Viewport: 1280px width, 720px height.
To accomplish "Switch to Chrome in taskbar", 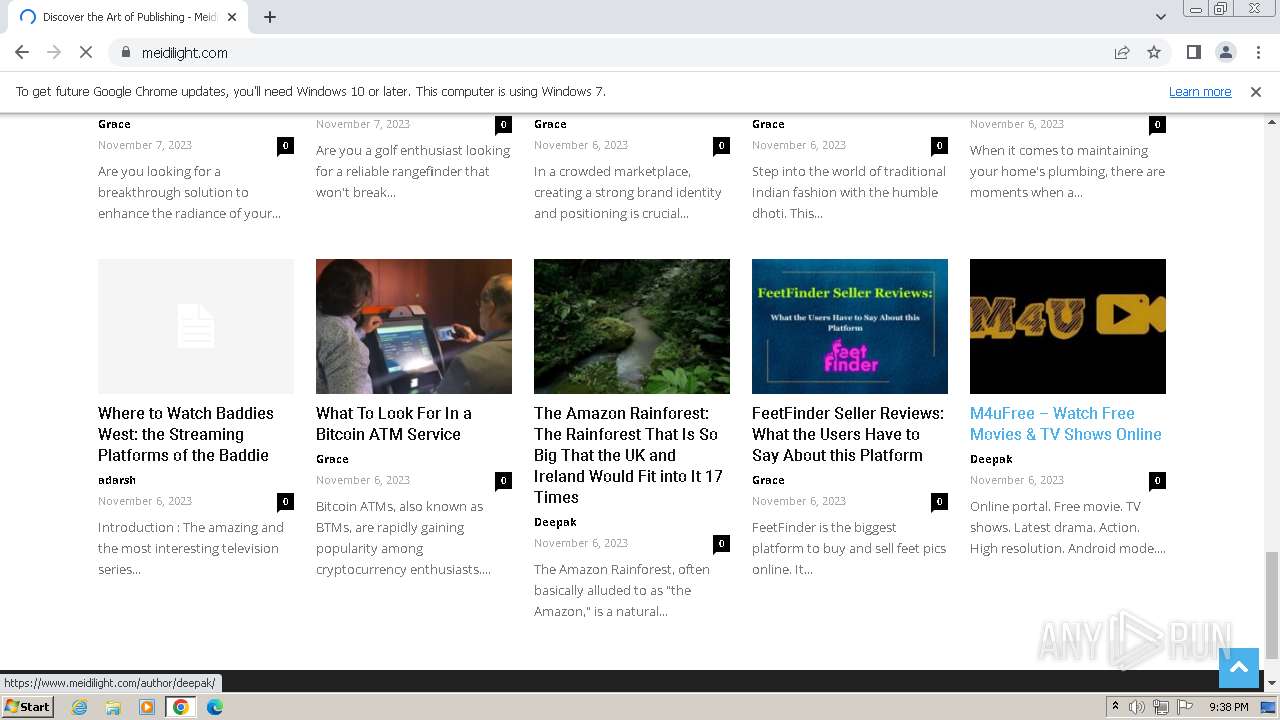I will (181, 707).
